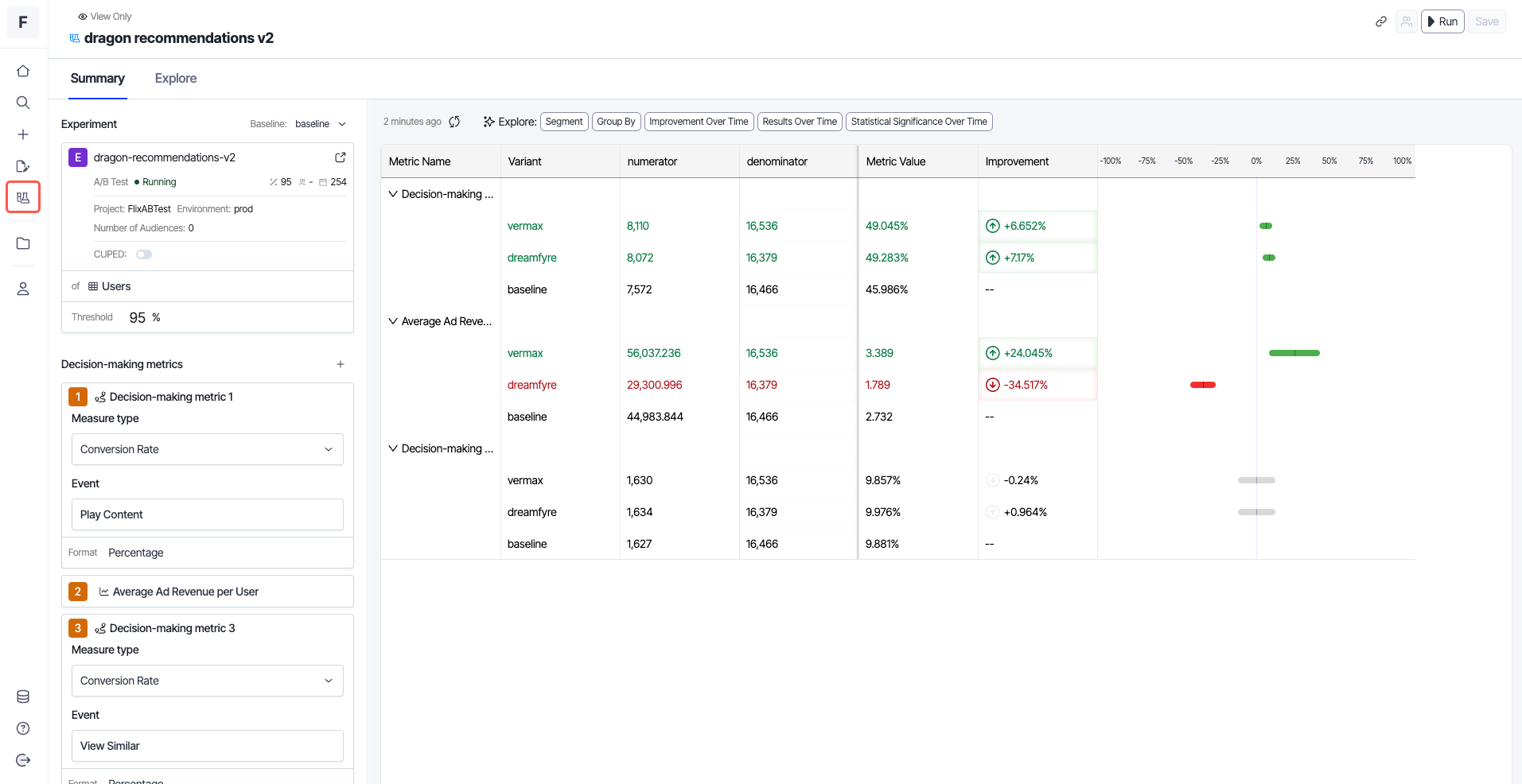Open the database icon in sidebar
Image resolution: width=1522 pixels, height=784 pixels.
point(23,697)
